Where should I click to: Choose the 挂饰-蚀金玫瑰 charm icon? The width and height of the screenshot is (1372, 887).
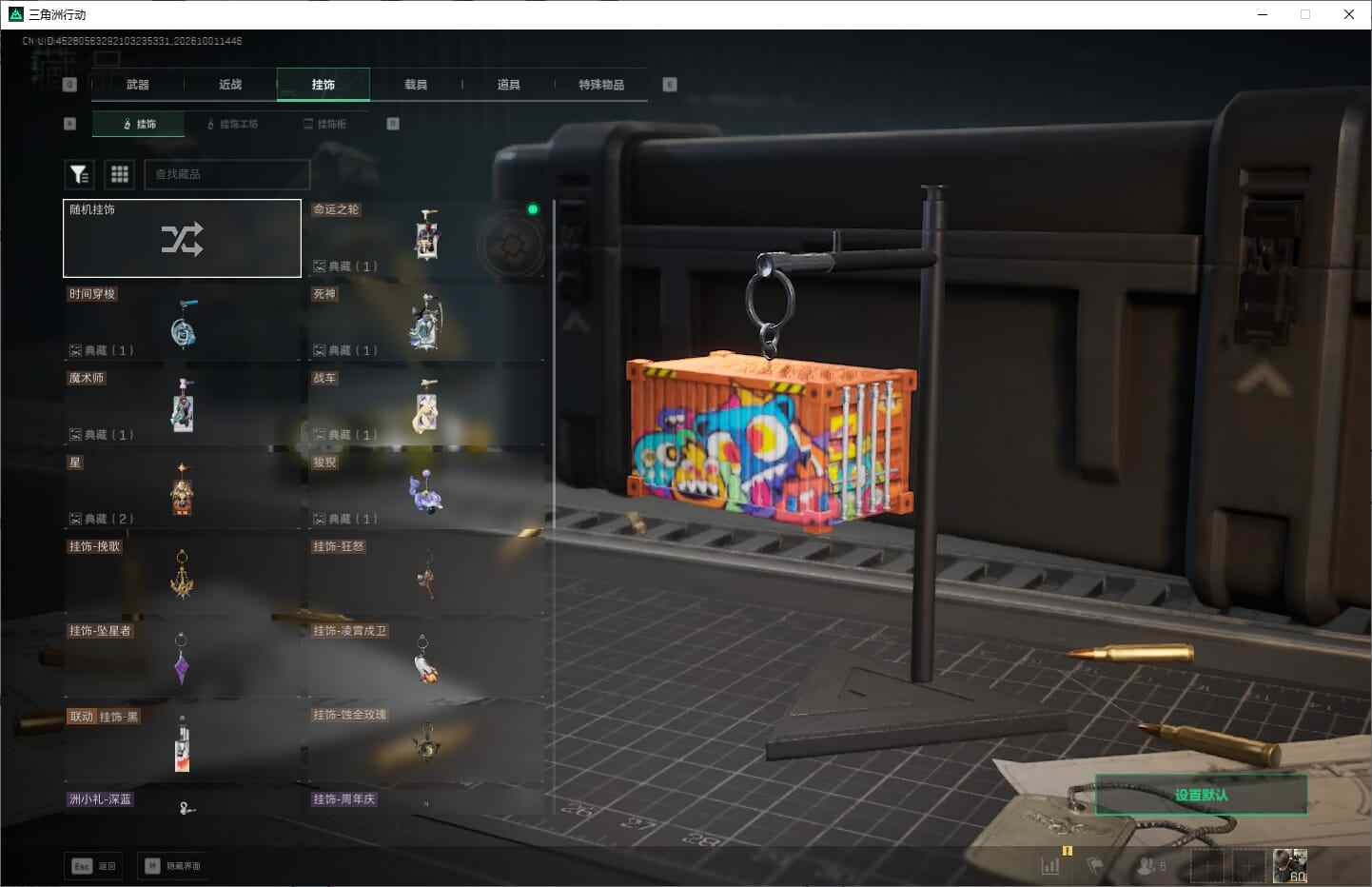[x=425, y=742]
